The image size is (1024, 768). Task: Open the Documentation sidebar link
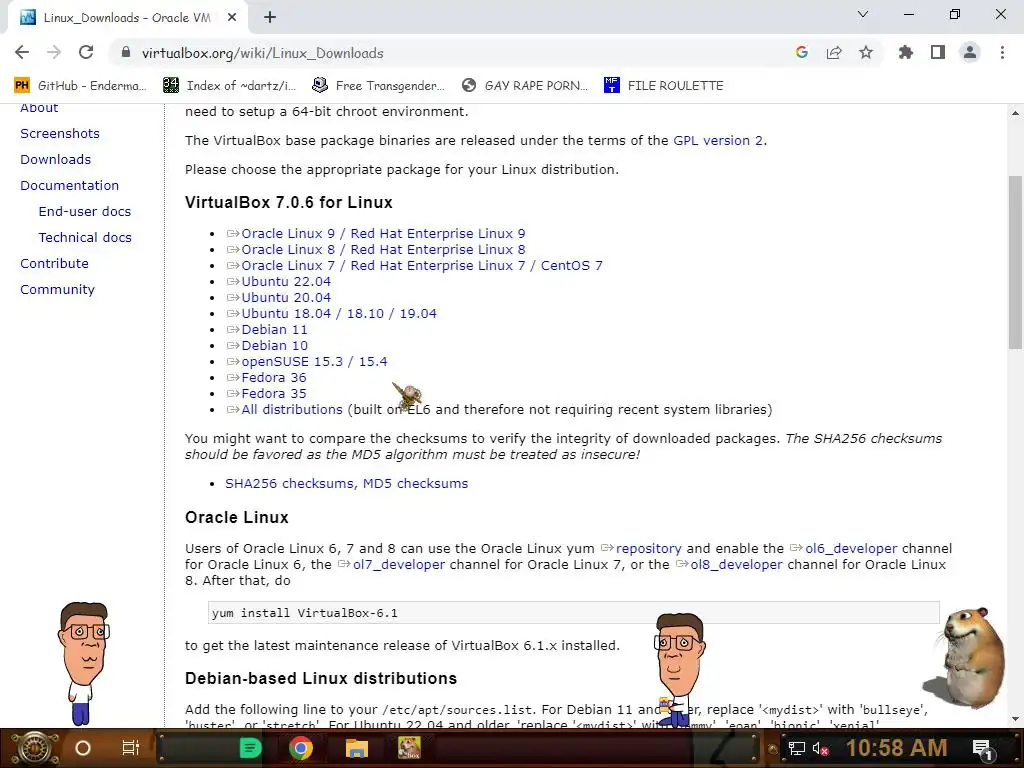(69, 185)
